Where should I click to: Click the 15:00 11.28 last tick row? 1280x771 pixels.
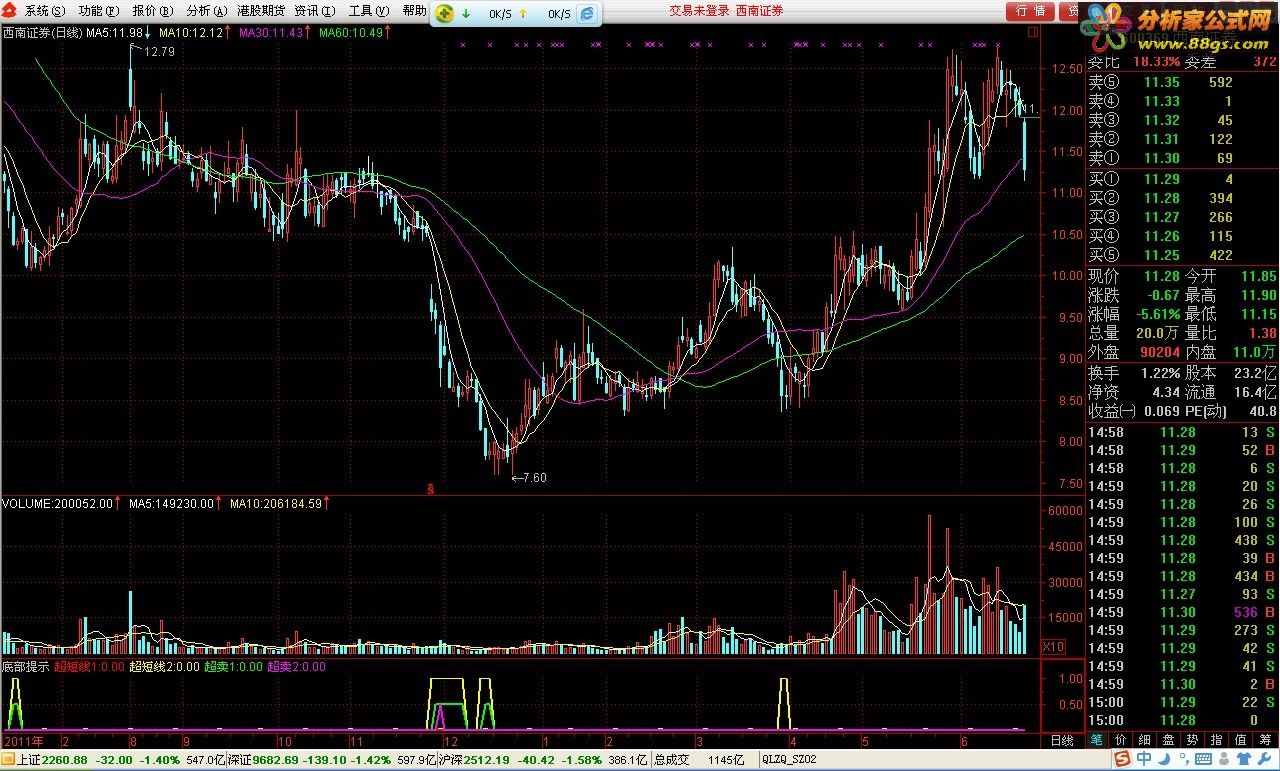coord(1181,720)
